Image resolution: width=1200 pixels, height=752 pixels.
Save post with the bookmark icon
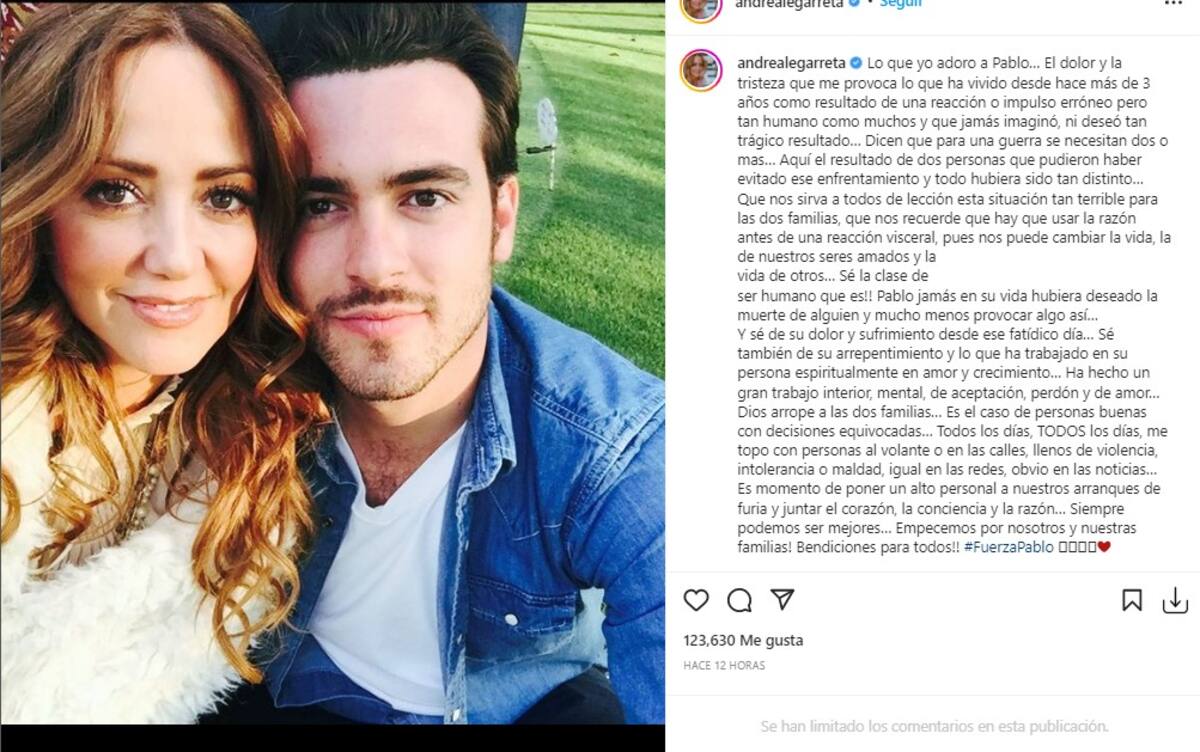coord(1132,600)
